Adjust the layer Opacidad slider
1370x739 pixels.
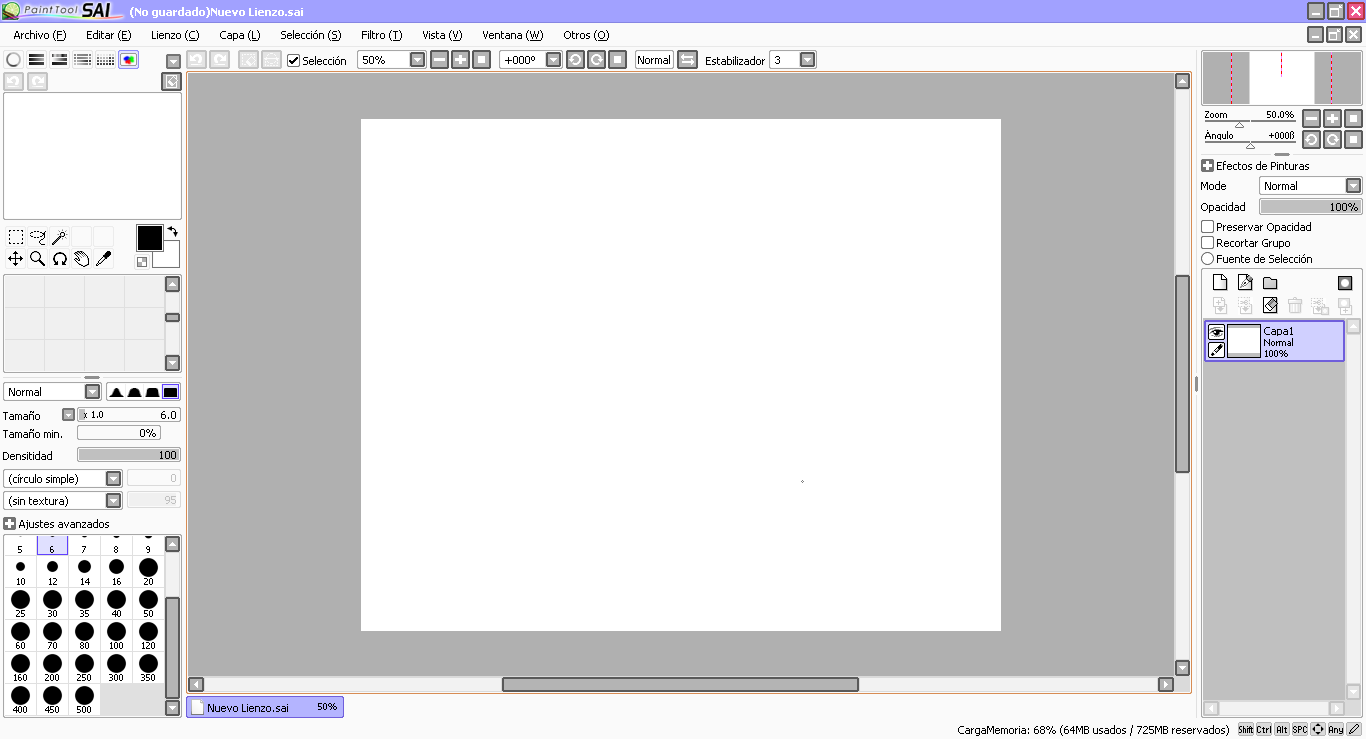pyautogui.click(x=1310, y=207)
